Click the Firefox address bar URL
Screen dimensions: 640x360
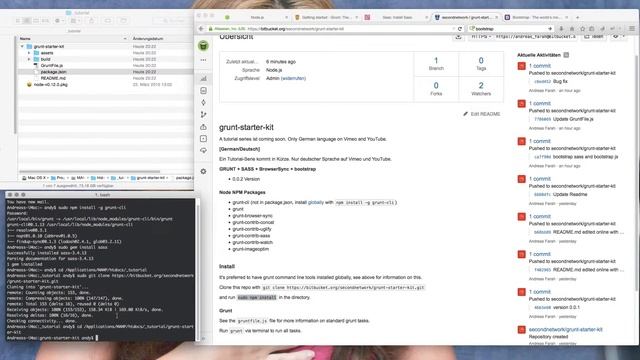point(331,29)
